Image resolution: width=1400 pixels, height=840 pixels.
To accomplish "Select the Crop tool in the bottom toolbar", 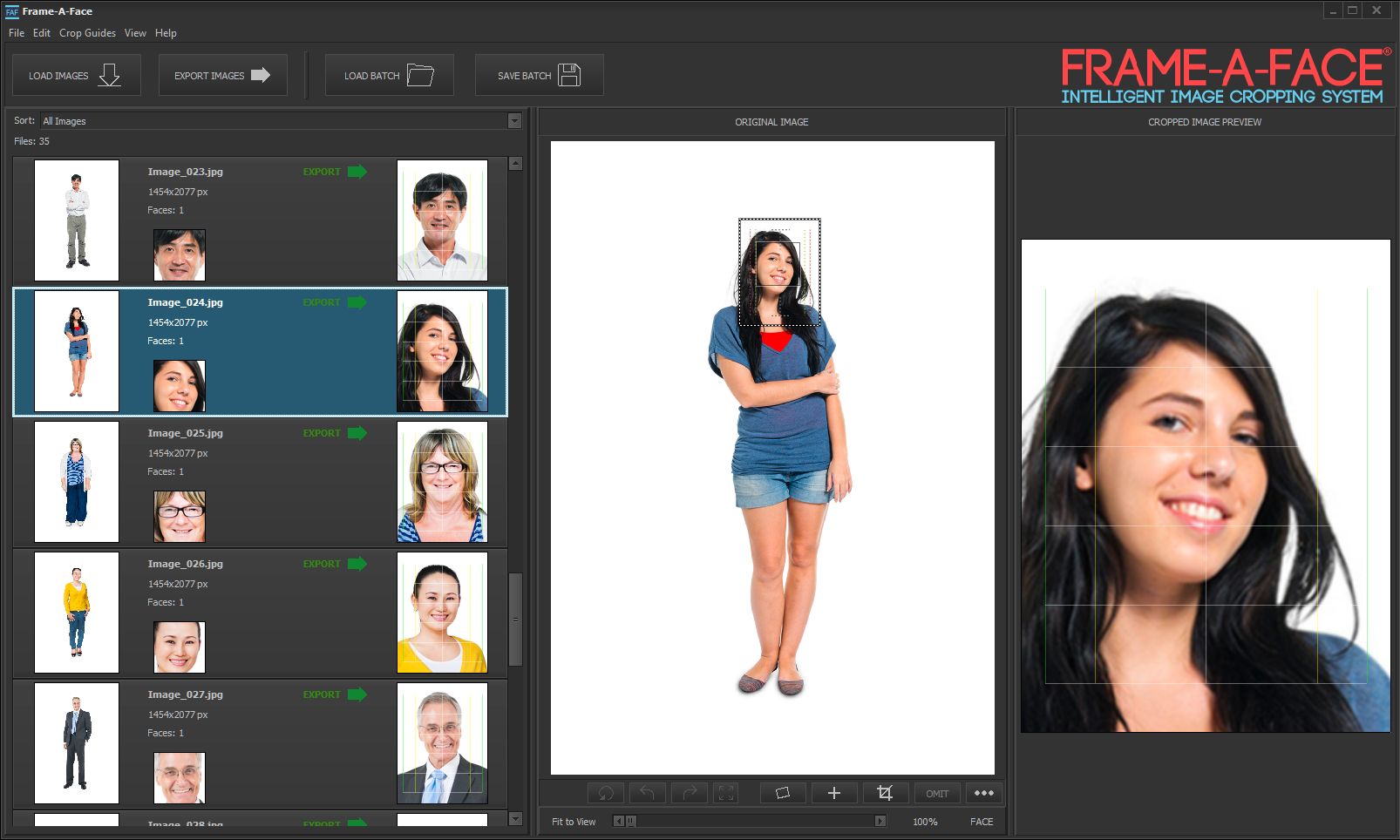I will point(885,793).
